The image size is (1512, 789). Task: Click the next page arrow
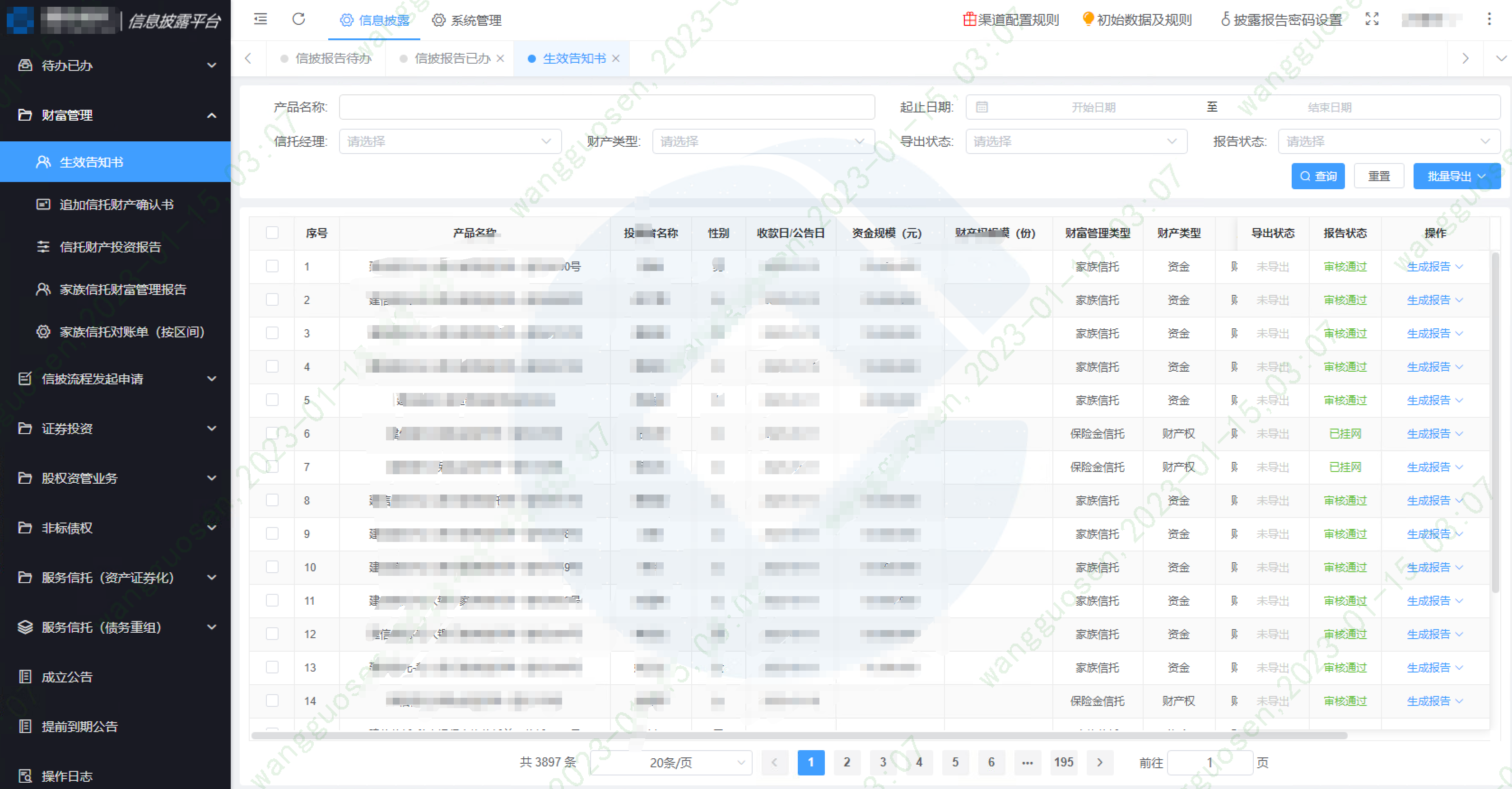click(1099, 762)
